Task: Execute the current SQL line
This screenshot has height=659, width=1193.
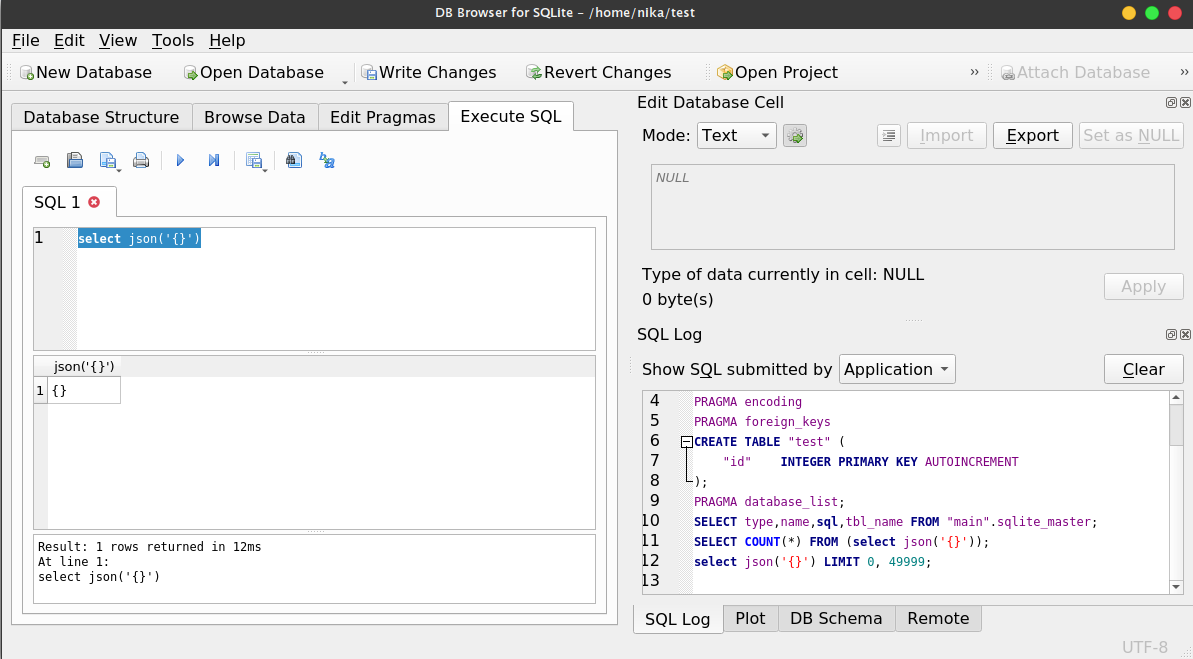Action: click(x=213, y=160)
